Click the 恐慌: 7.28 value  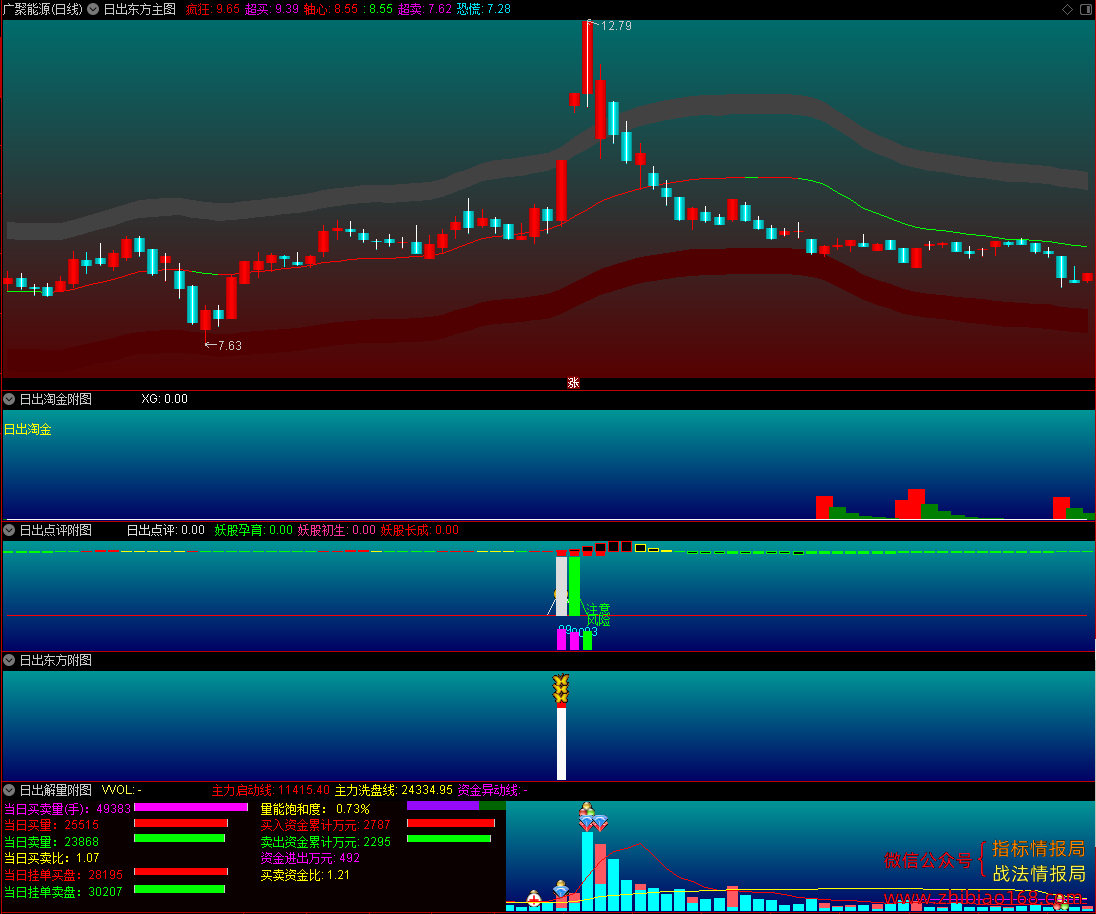click(483, 9)
